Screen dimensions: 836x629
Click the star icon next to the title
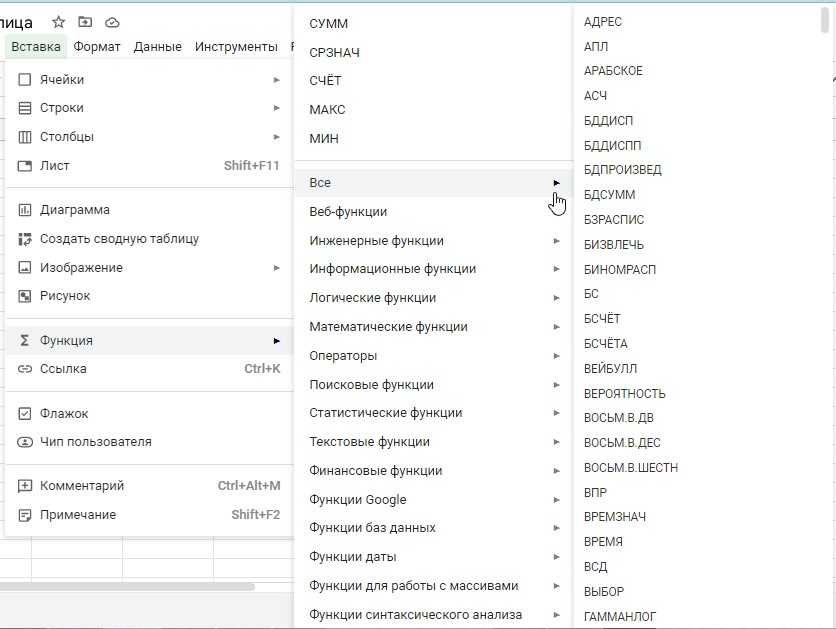(59, 22)
